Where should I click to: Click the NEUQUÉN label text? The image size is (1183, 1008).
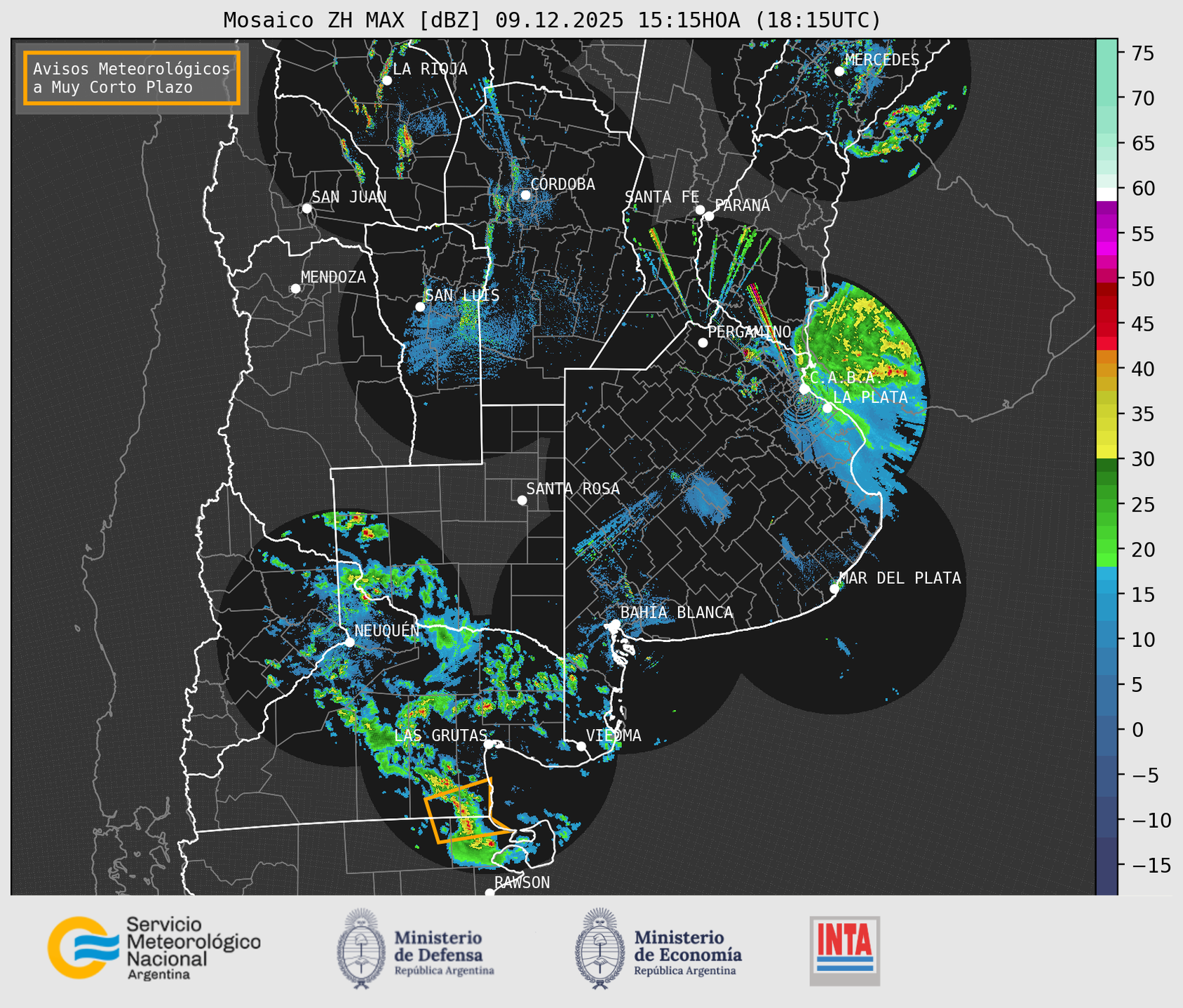pos(387,630)
